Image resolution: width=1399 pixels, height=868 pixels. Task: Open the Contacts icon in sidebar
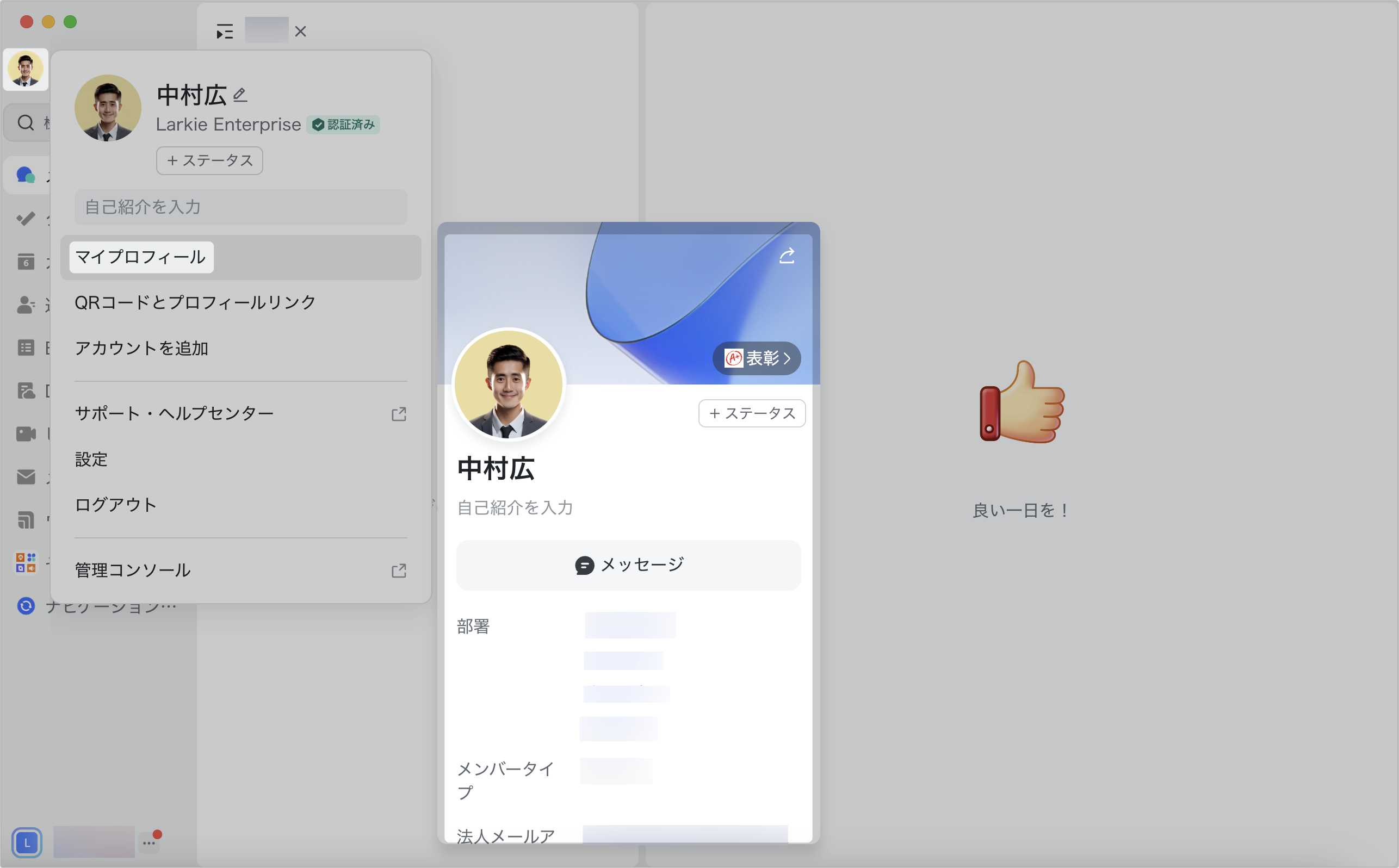tap(25, 305)
